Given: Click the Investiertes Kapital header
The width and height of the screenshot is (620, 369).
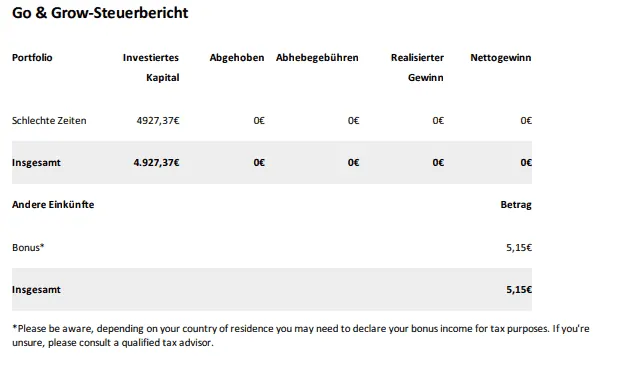Looking at the screenshot, I should [151, 68].
